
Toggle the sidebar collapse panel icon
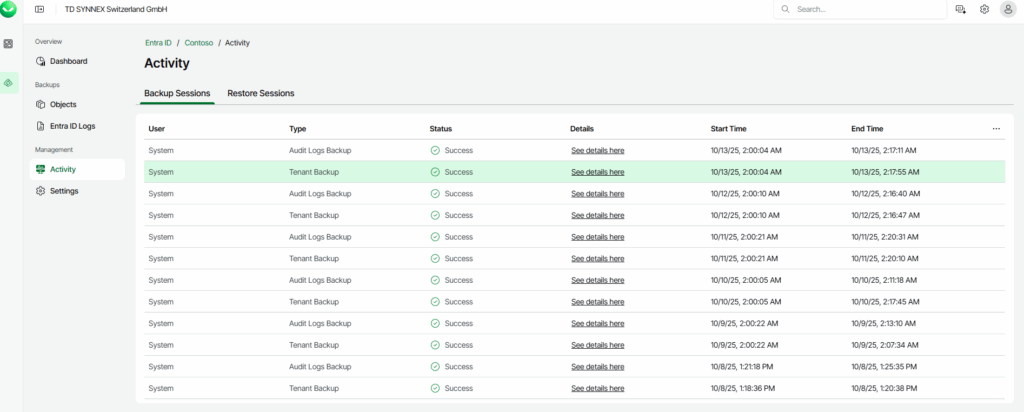(39, 9)
